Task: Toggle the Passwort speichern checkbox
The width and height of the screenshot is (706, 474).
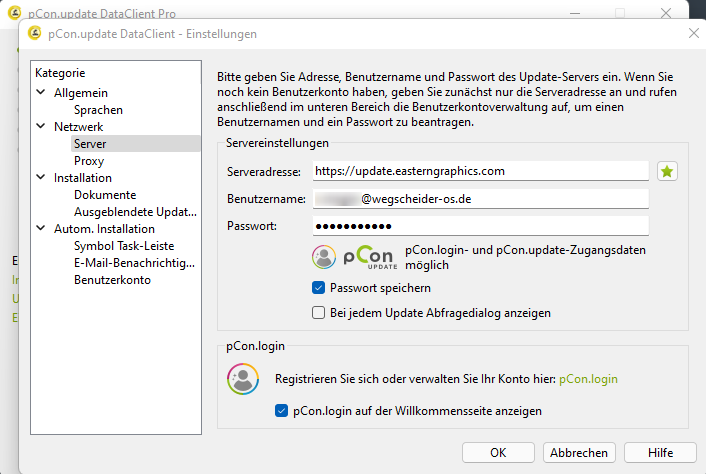Action: click(x=318, y=288)
